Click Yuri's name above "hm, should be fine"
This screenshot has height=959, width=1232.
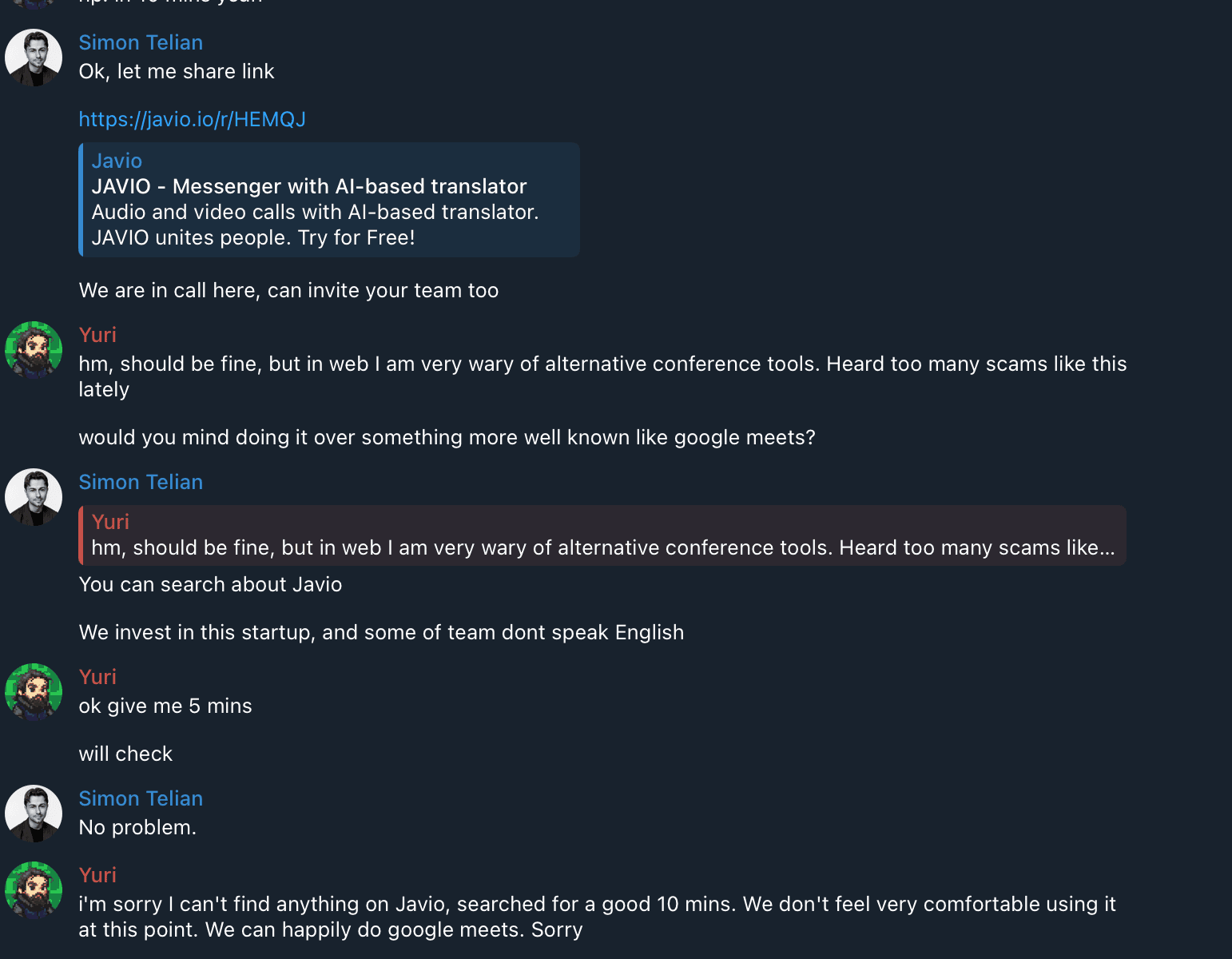97,335
